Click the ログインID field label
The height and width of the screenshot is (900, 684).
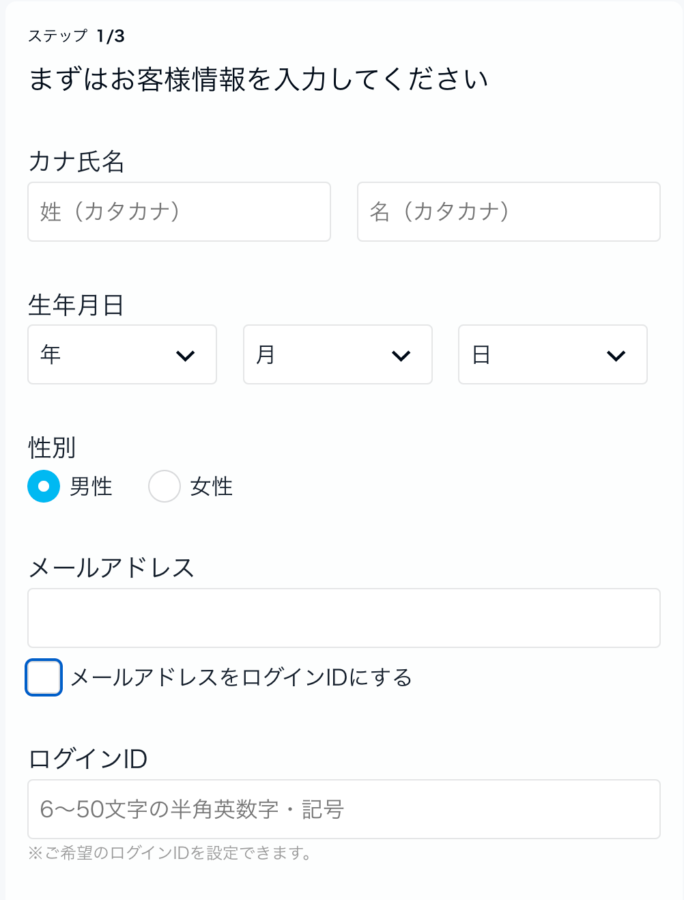[x=88, y=759]
